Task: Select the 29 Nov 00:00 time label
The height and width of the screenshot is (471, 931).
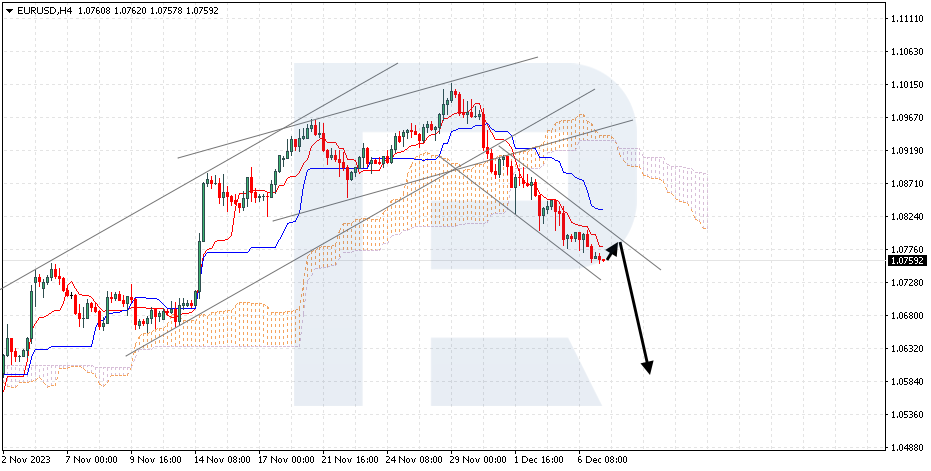Action: tap(478, 460)
